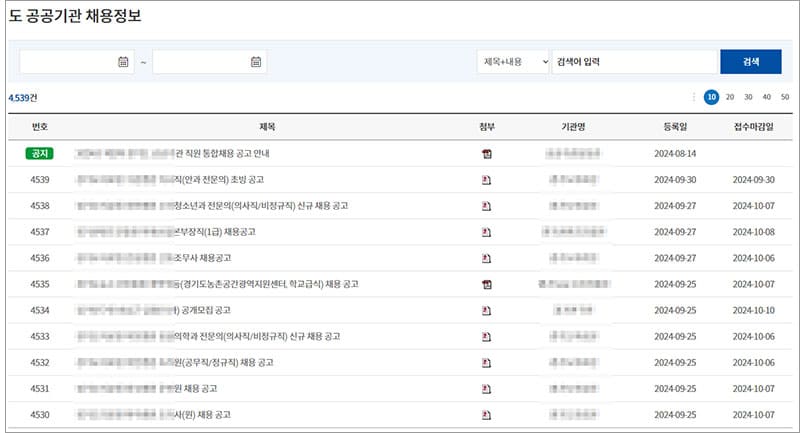Show 20 items per page
Screen dimensions: 800x433
click(x=730, y=97)
